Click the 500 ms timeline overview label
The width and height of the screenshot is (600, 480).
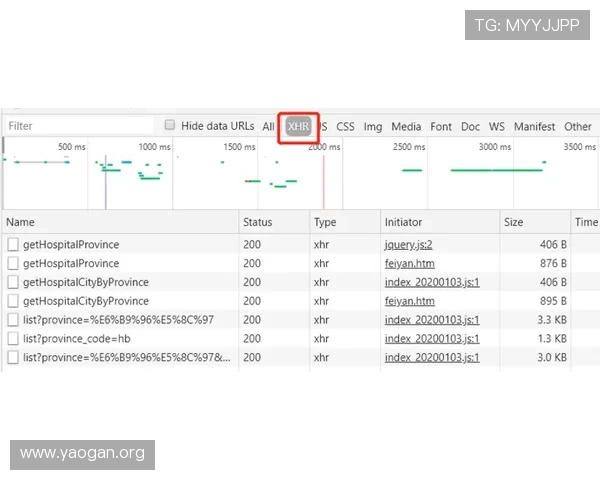[x=72, y=147]
